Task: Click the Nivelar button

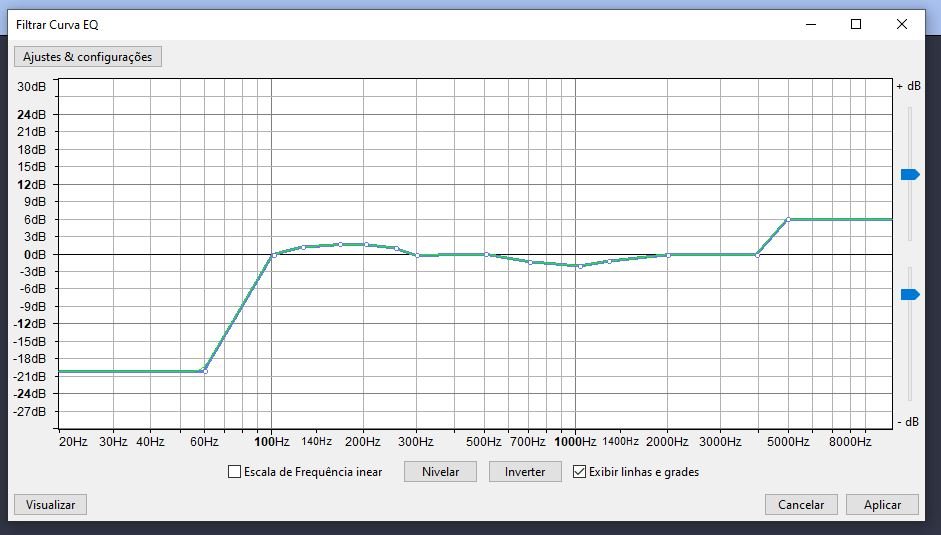Action: coord(440,472)
